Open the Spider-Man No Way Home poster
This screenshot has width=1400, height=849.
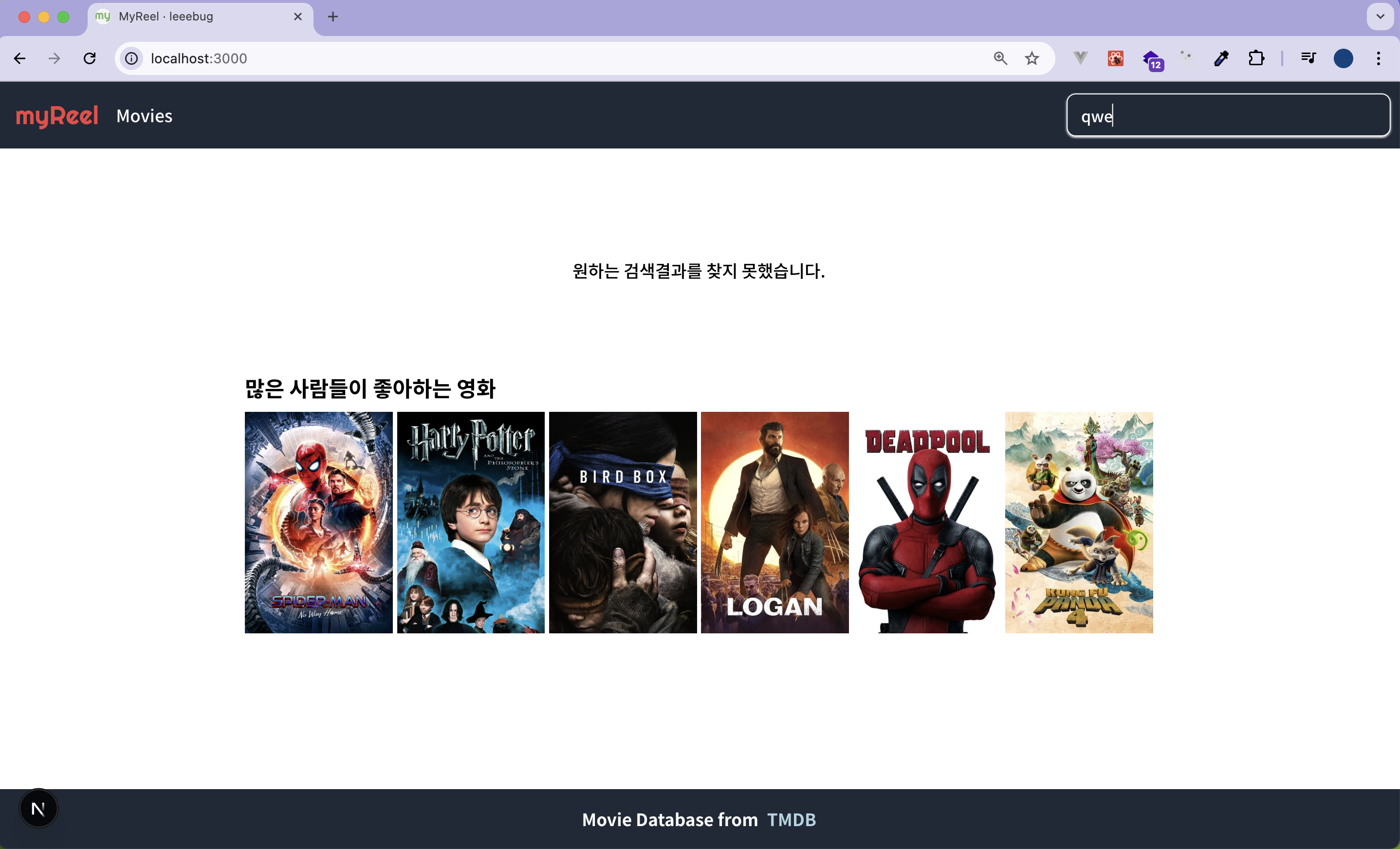tap(318, 522)
